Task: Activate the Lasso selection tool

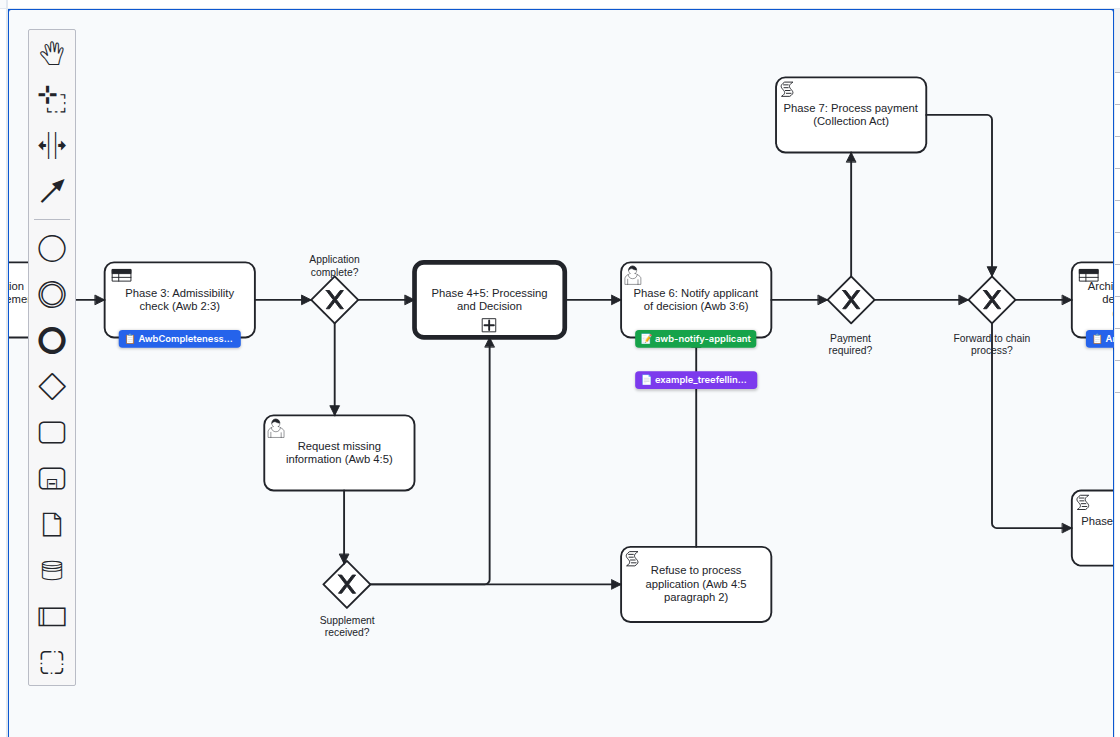Action: (x=52, y=99)
